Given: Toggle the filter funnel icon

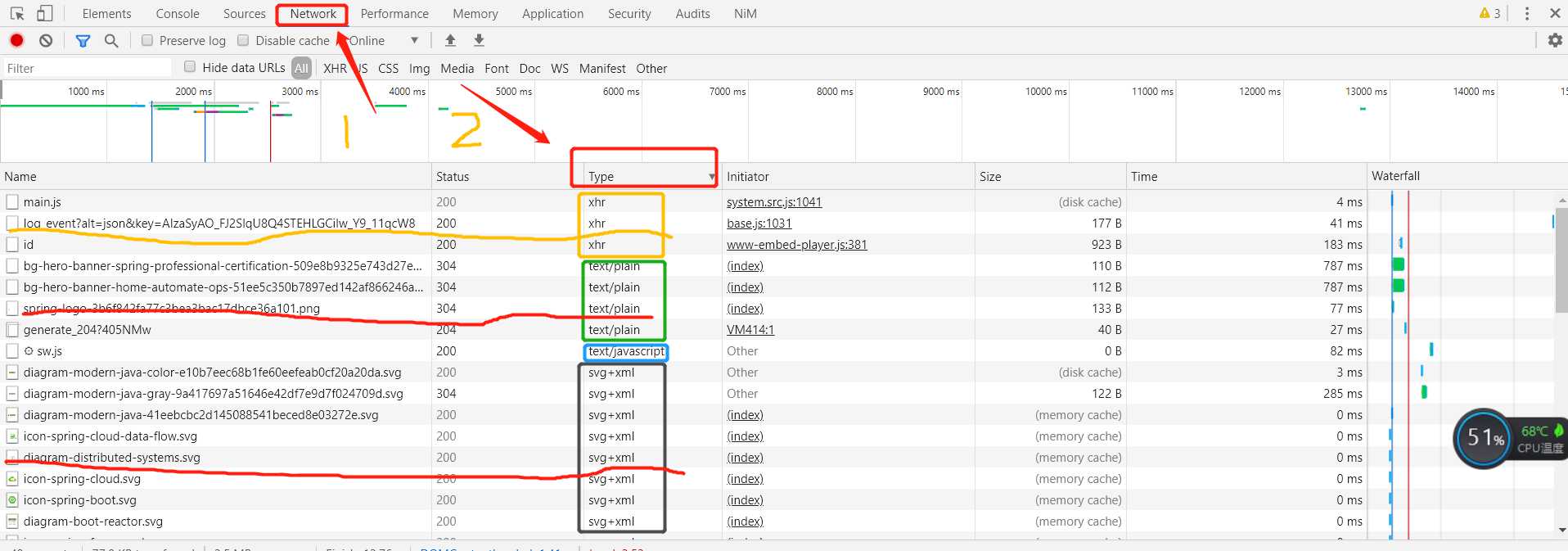Looking at the screenshot, I should tap(83, 40).
